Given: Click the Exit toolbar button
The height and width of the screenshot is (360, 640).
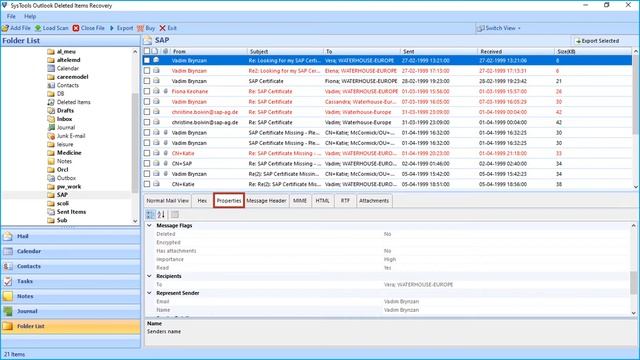Looking at the screenshot, I should pyautogui.click(x=168, y=28).
